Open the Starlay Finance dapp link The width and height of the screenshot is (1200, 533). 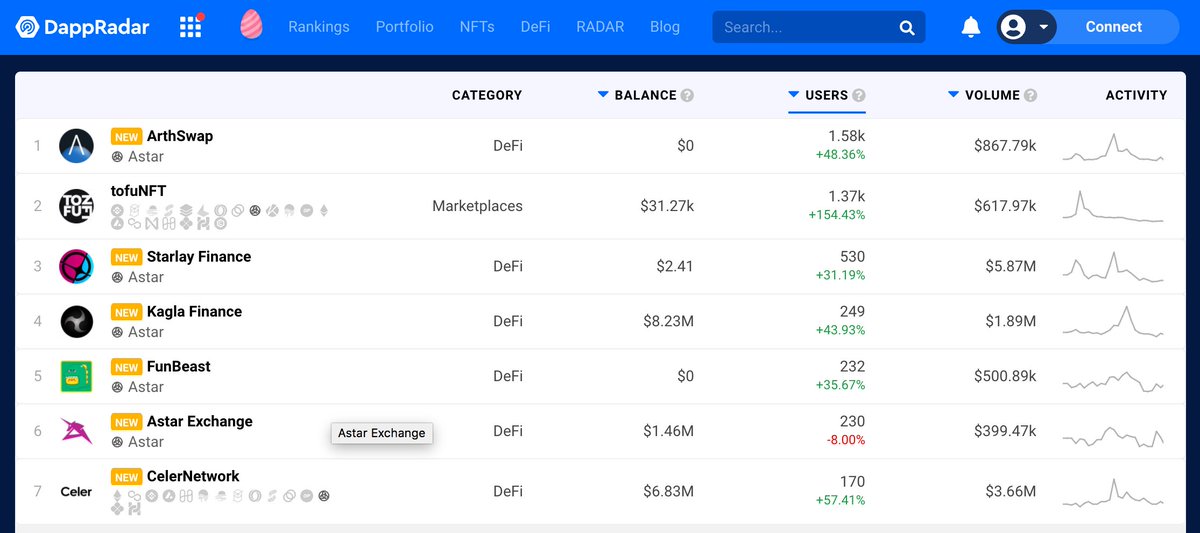[x=199, y=256]
